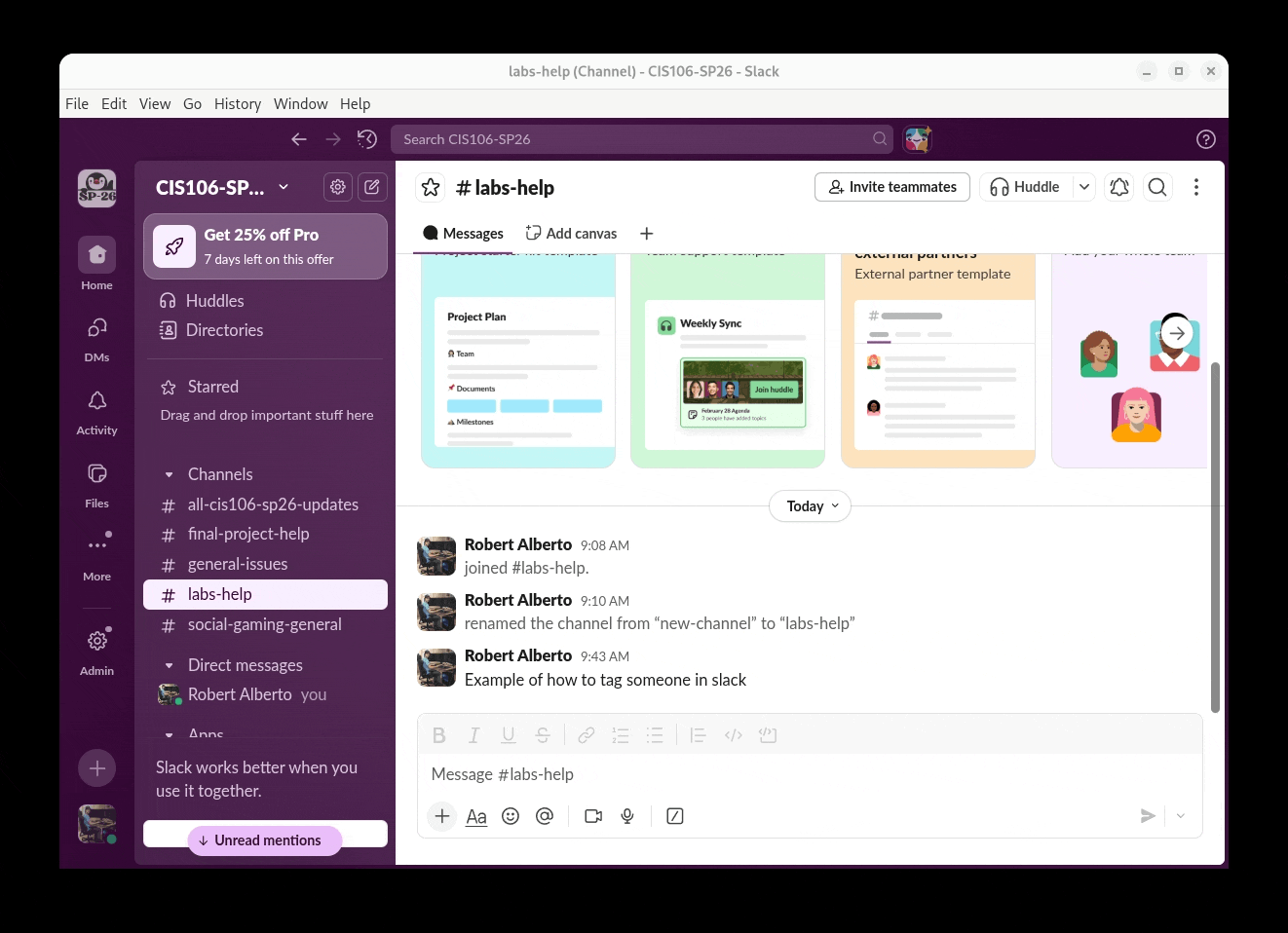Open the new message compose icon

pyautogui.click(x=372, y=187)
